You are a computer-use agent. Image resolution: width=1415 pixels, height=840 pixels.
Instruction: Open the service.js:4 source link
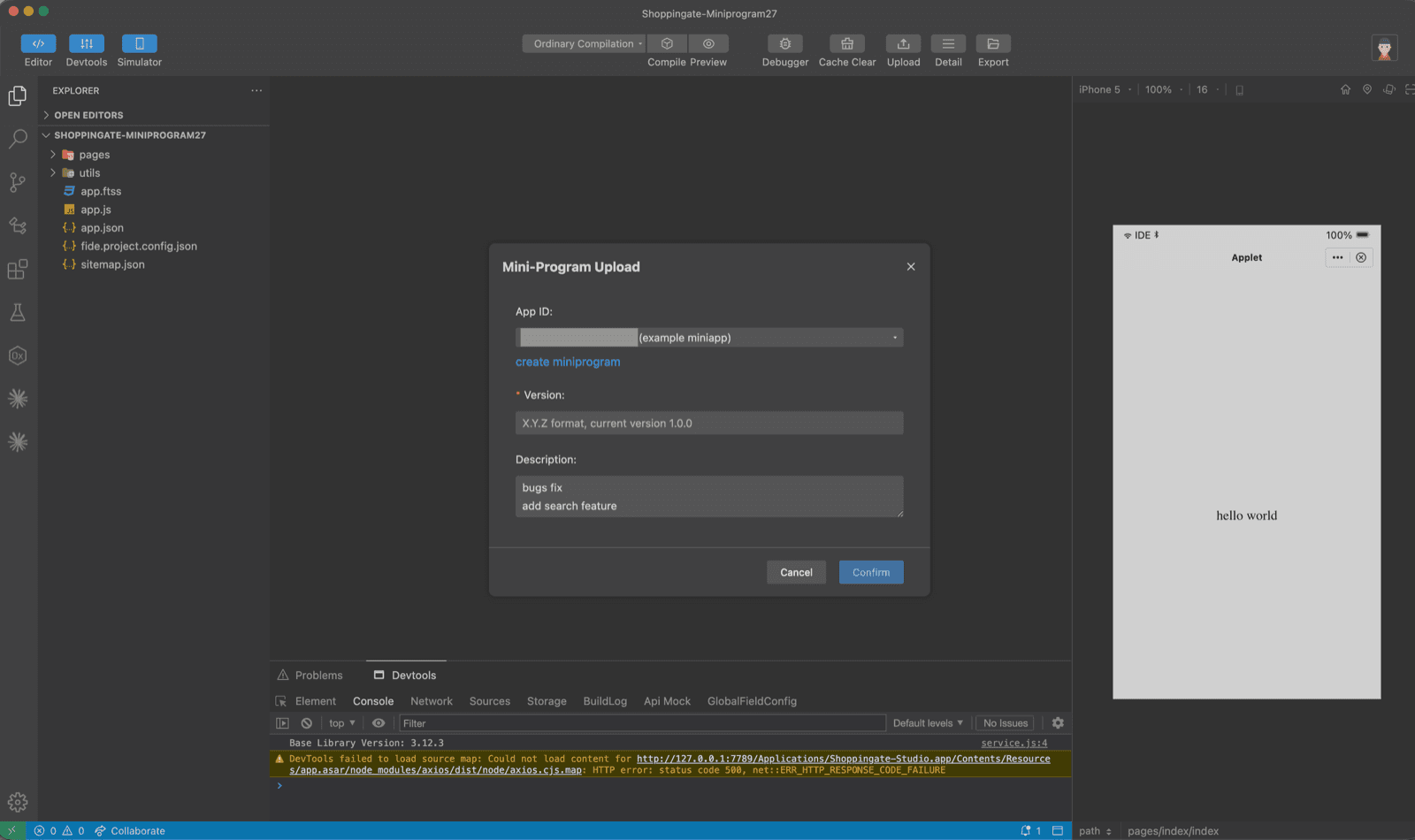click(1014, 744)
